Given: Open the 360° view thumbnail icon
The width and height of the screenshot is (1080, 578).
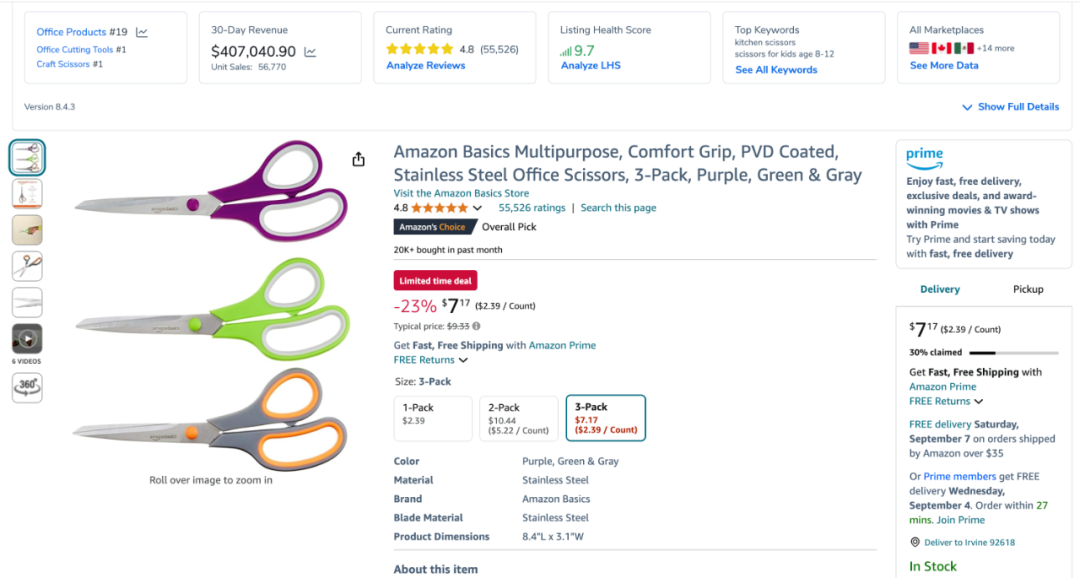Looking at the screenshot, I should tap(27, 387).
